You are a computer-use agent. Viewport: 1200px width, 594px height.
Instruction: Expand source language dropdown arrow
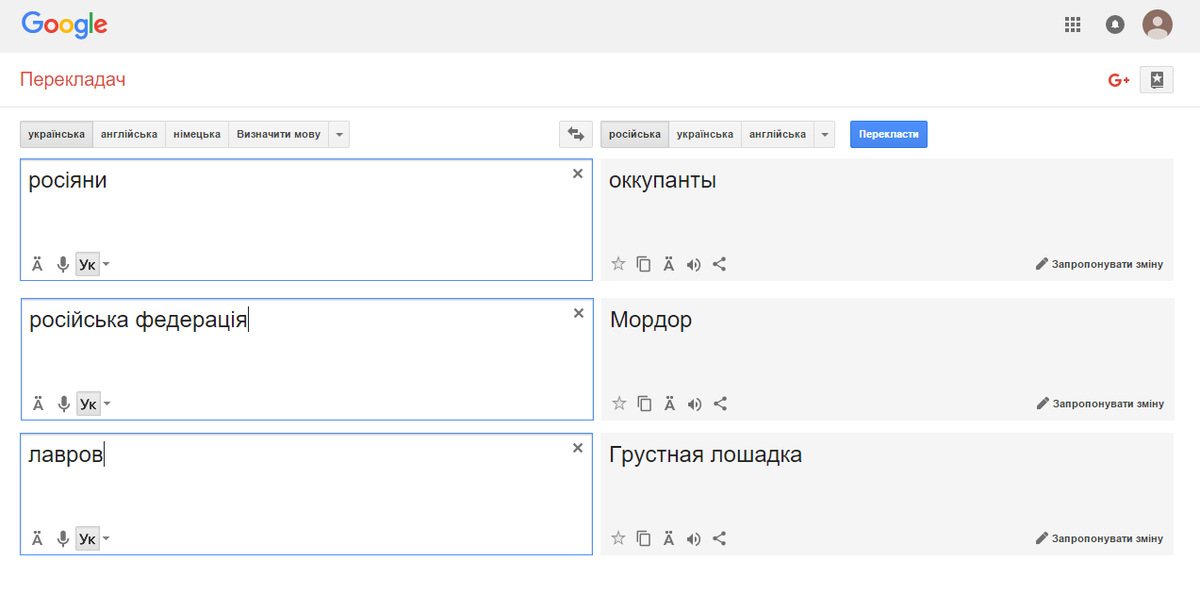339,134
